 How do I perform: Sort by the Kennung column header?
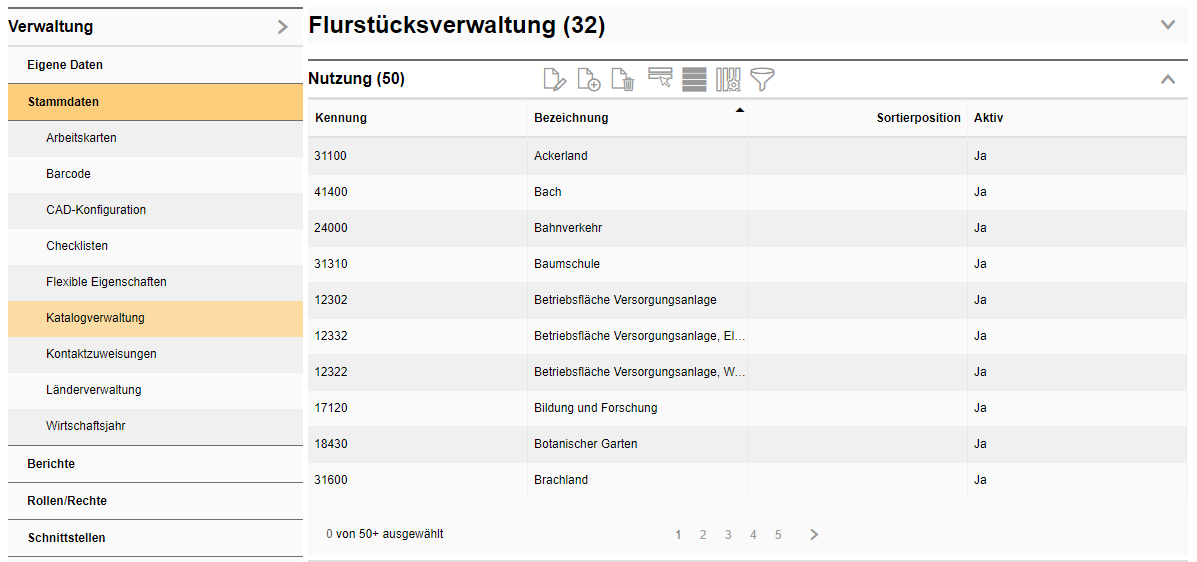click(341, 118)
